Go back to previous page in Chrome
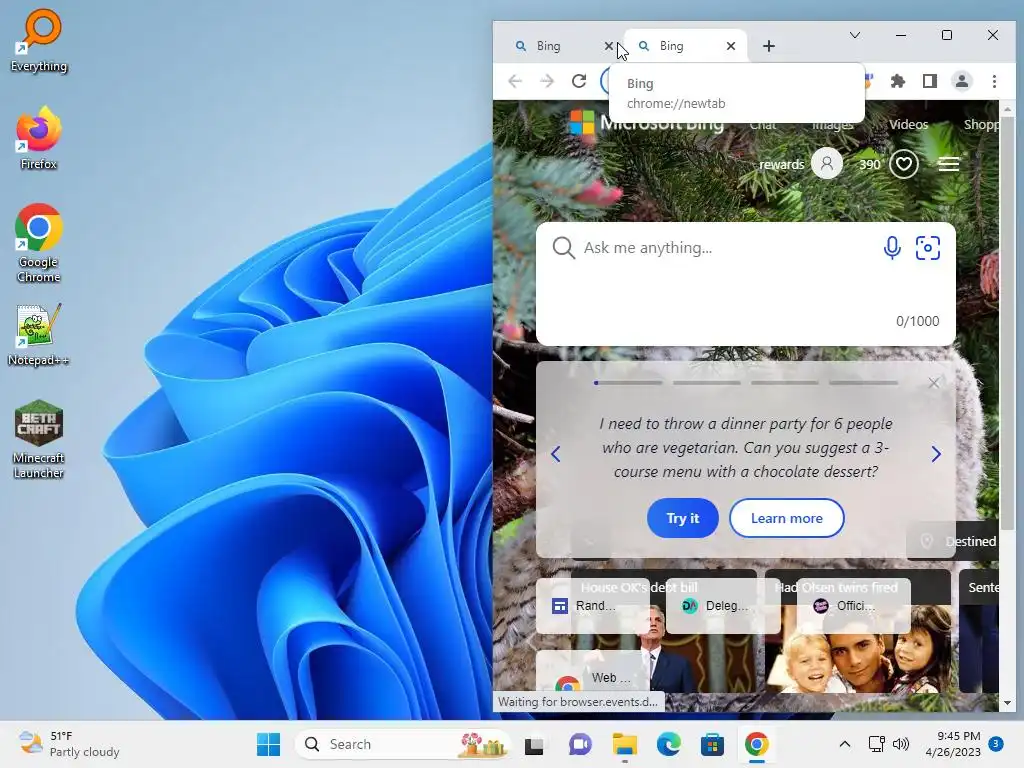The height and width of the screenshot is (768, 1024). (x=515, y=81)
